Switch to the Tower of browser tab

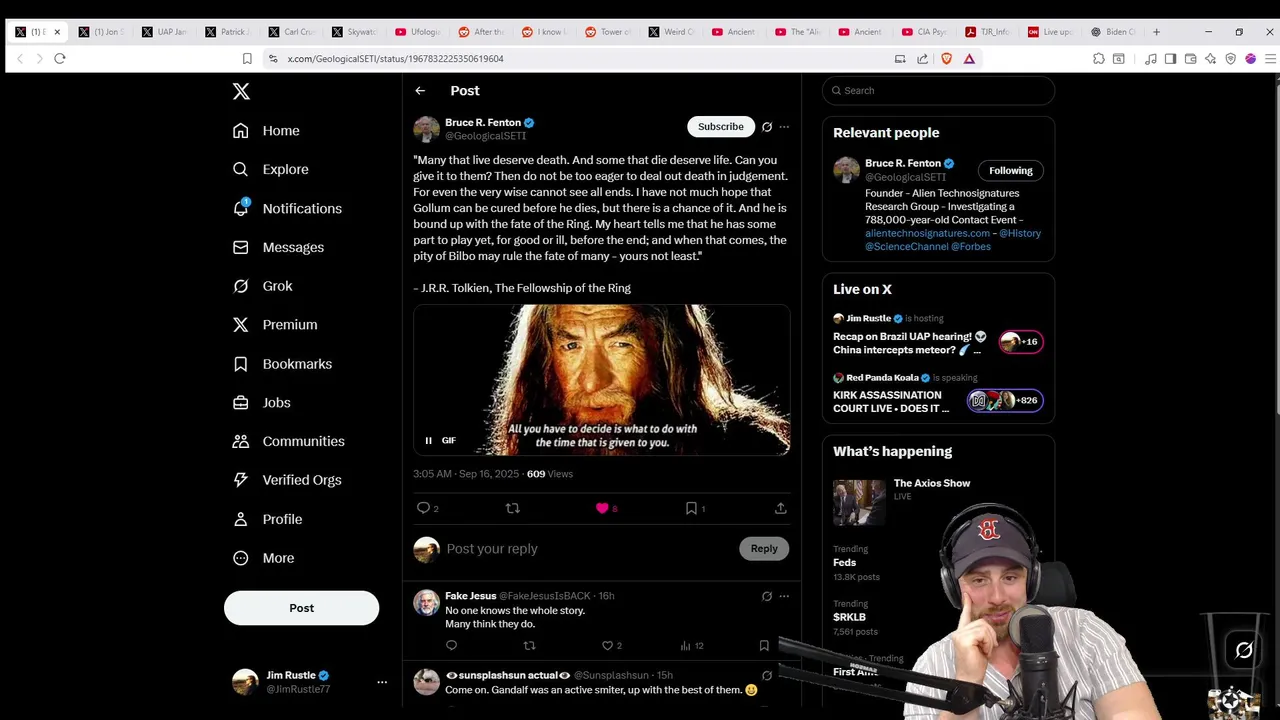pyautogui.click(x=608, y=32)
